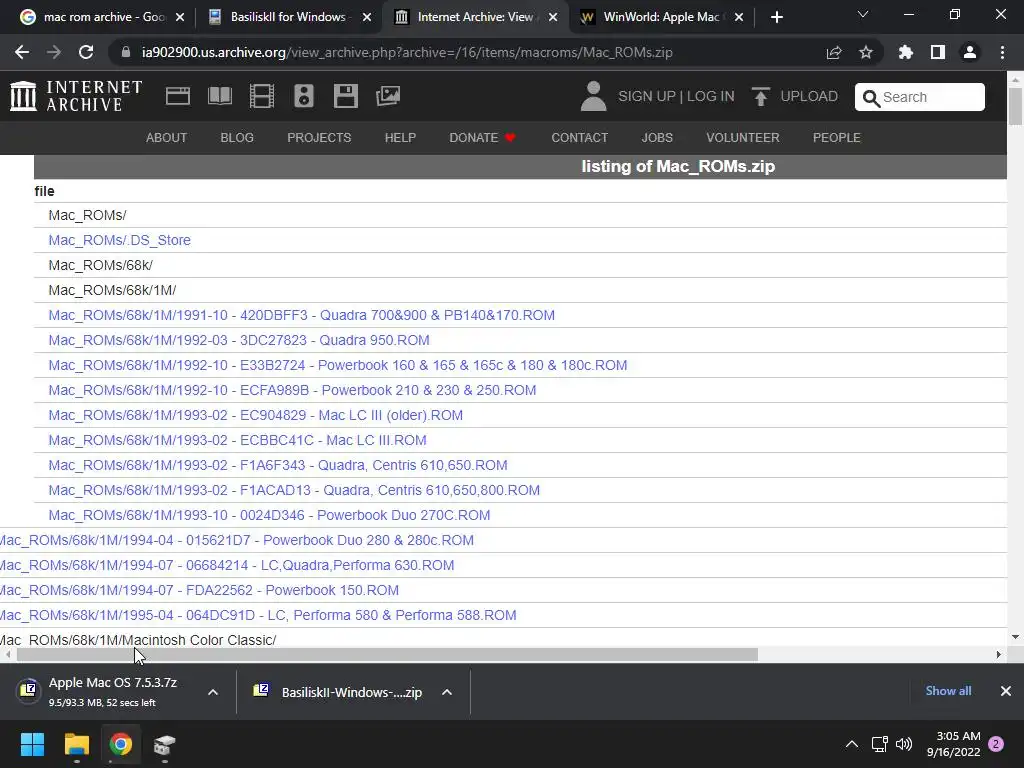1024x768 pixels.
Task: Download the Powerbook 150.ROM file
Action: click(x=199, y=590)
